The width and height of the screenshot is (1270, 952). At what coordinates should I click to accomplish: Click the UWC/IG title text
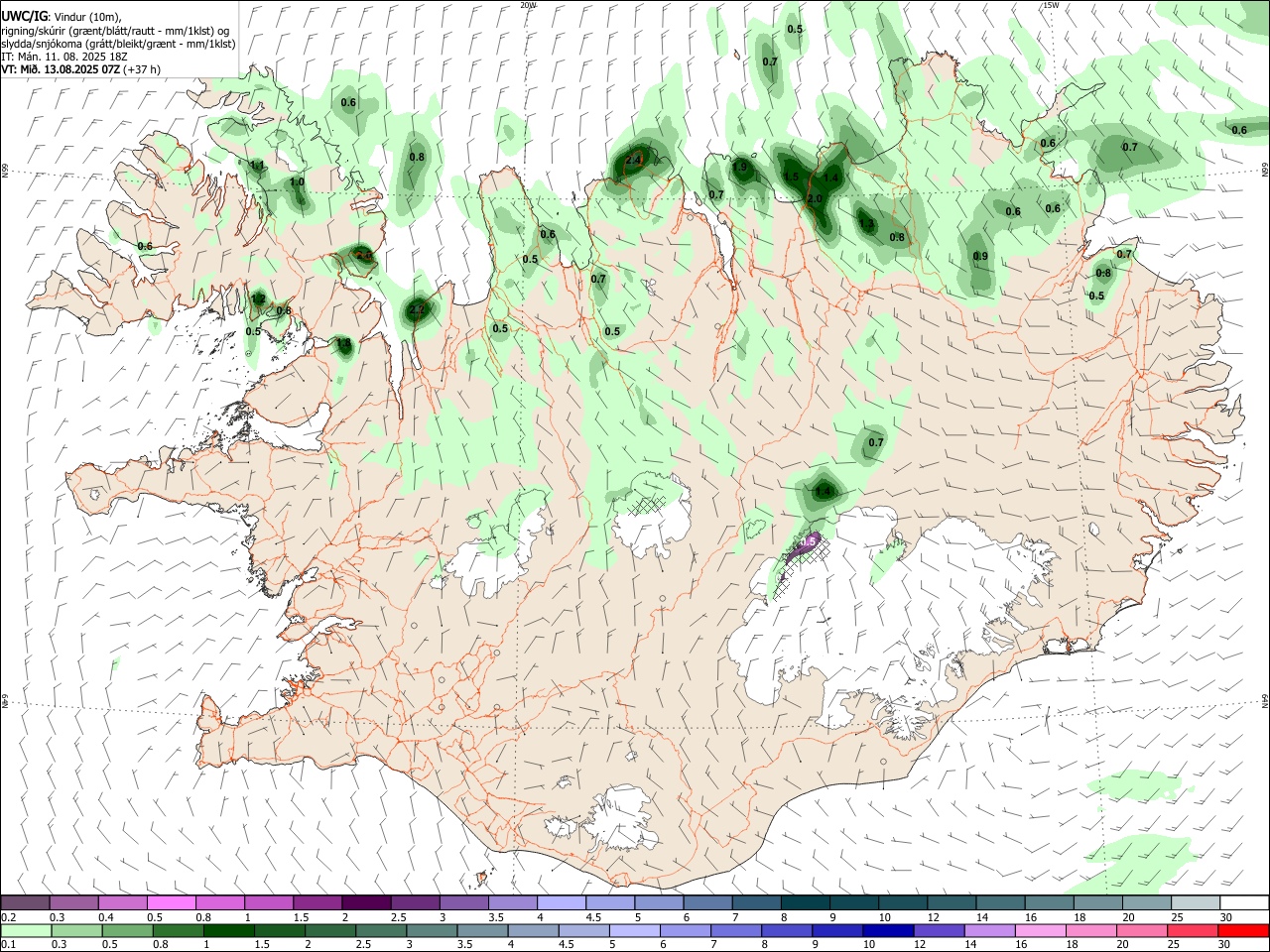click(x=24, y=16)
